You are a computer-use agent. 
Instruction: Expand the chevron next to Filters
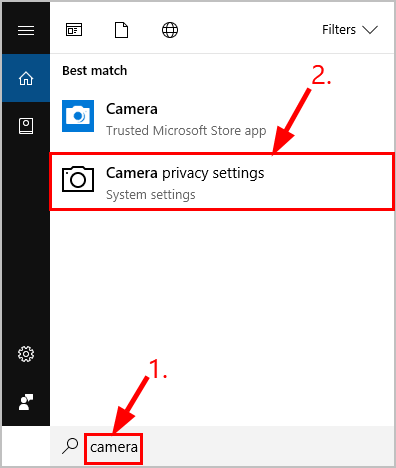coord(370,30)
